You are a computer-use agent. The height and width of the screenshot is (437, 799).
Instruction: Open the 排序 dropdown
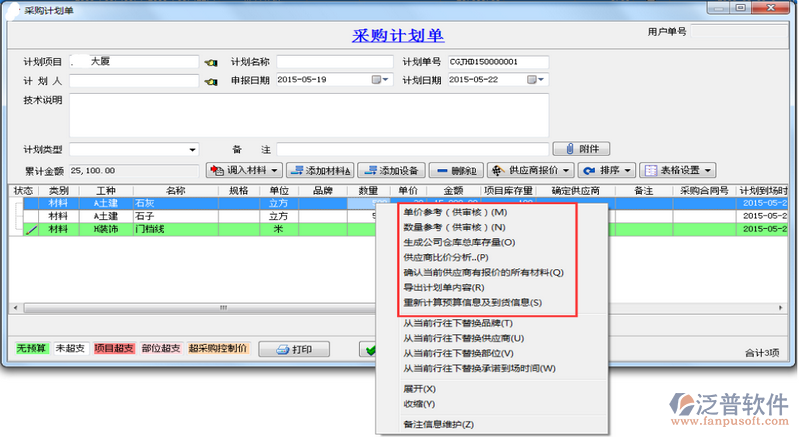click(x=607, y=170)
